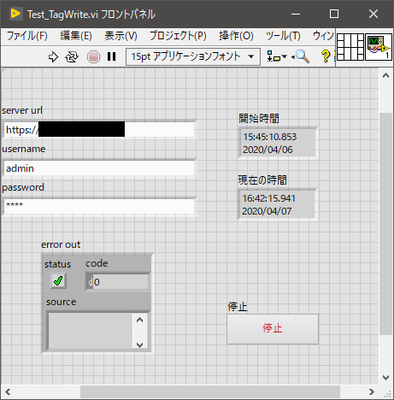The width and height of the screenshot is (394, 400).
Task: Click the code radix indicator
Action: (x=90, y=282)
